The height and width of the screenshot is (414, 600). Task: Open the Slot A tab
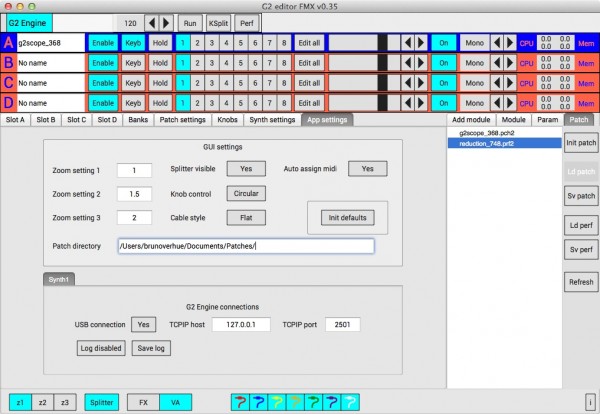15,120
